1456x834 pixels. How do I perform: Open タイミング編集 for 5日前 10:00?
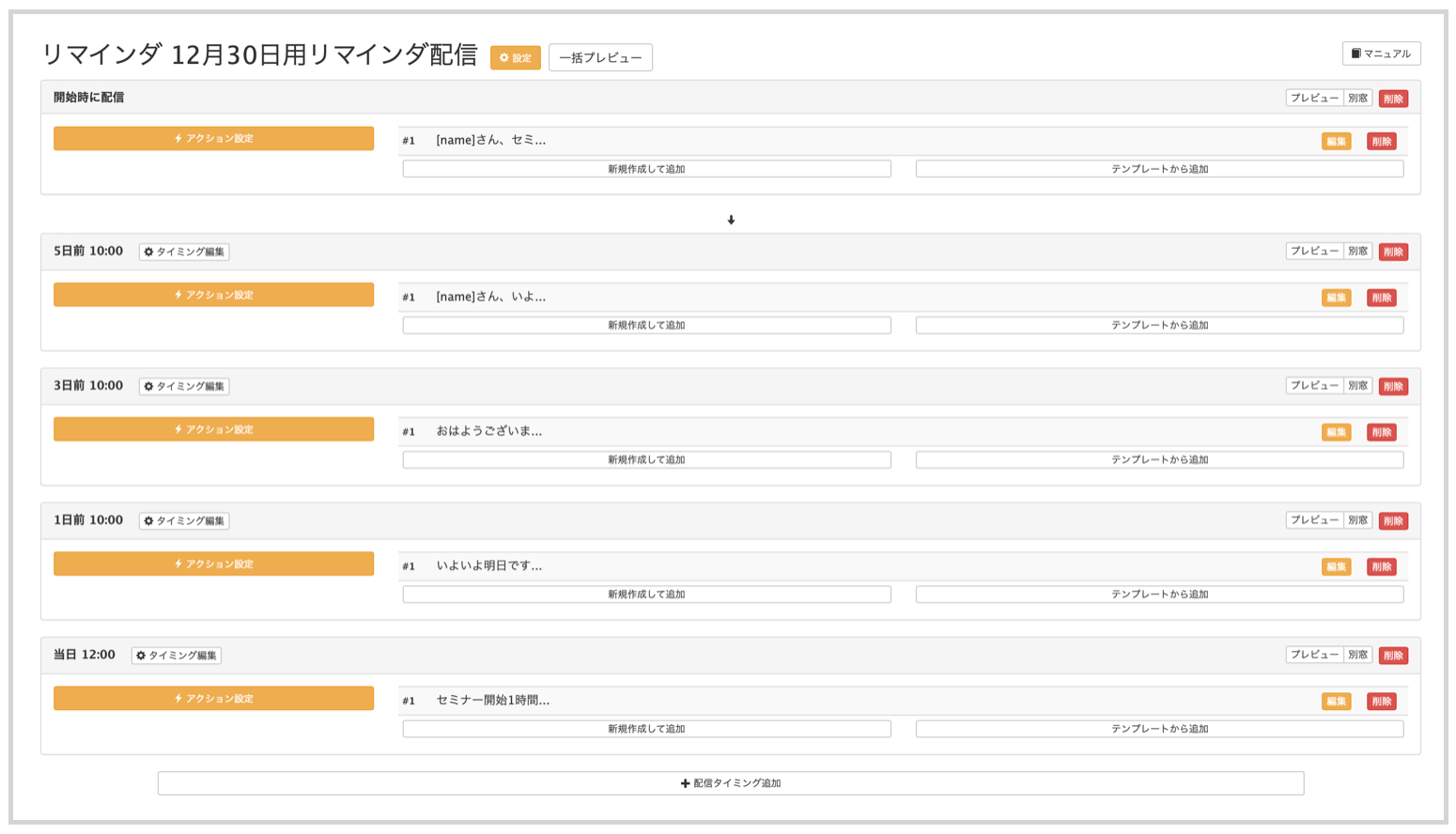pyautogui.click(x=184, y=252)
